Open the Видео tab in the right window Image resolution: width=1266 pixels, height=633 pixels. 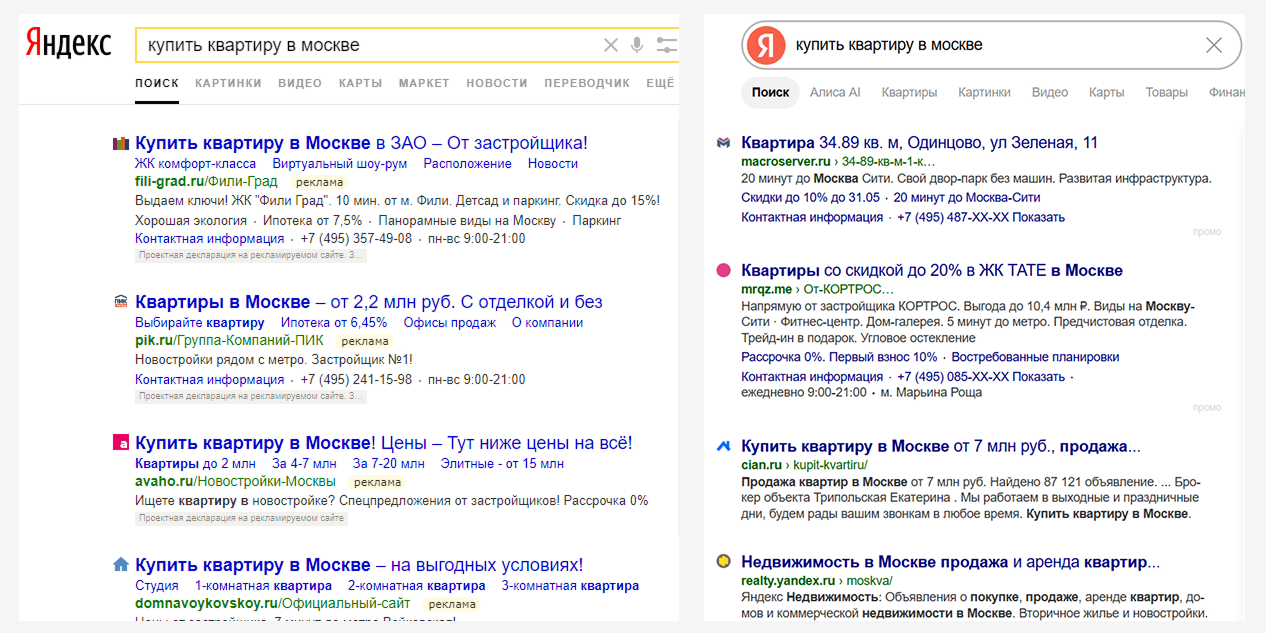[x=1050, y=92]
